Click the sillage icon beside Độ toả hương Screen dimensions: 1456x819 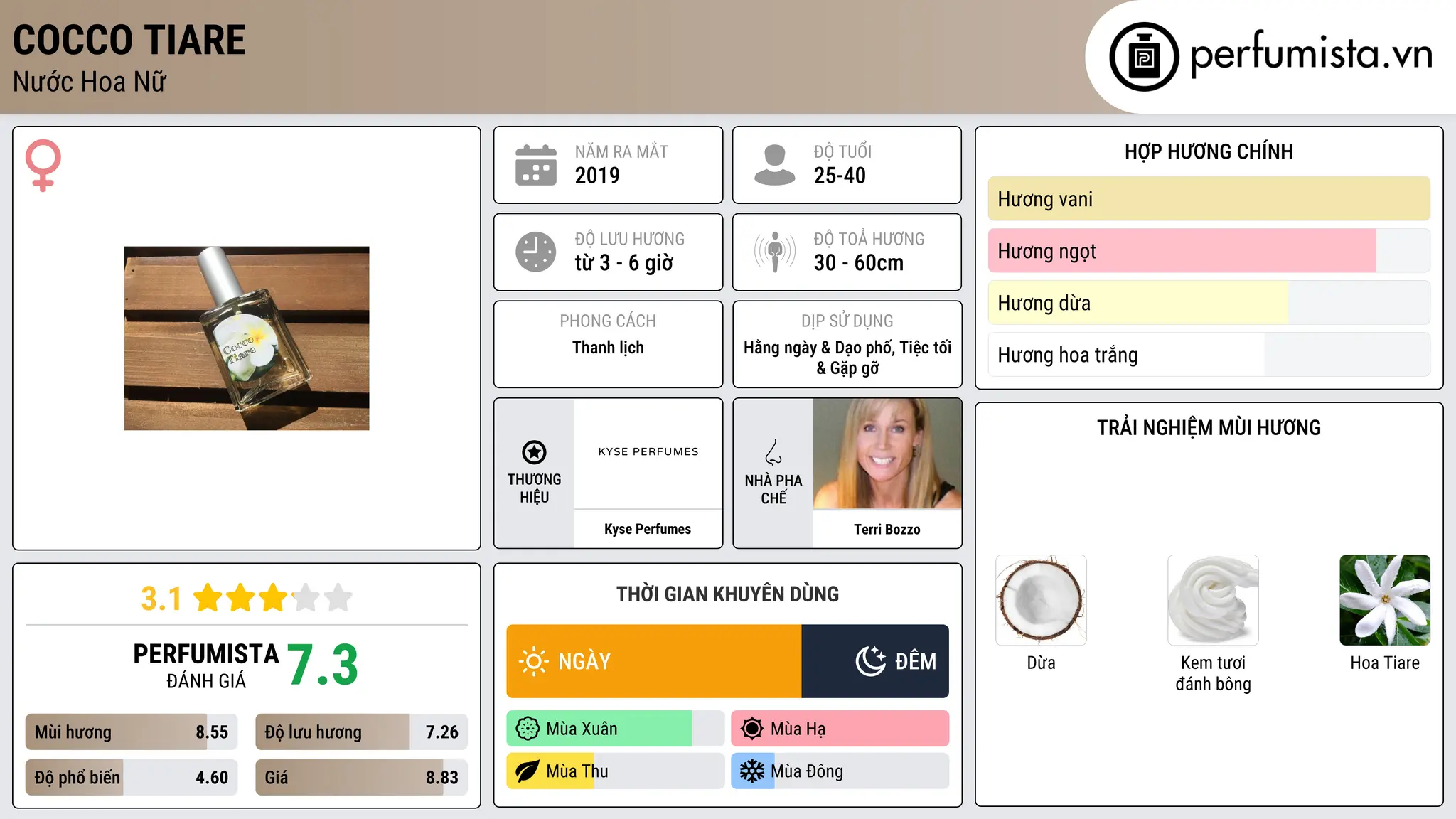click(774, 252)
